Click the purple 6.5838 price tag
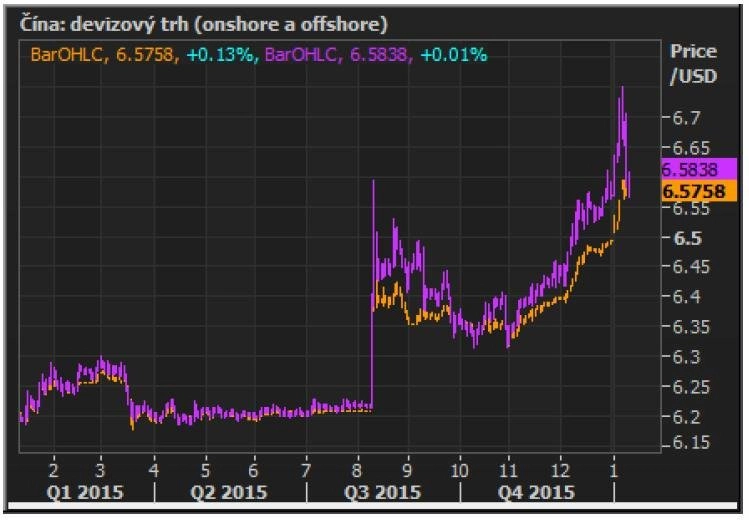 point(699,169)
